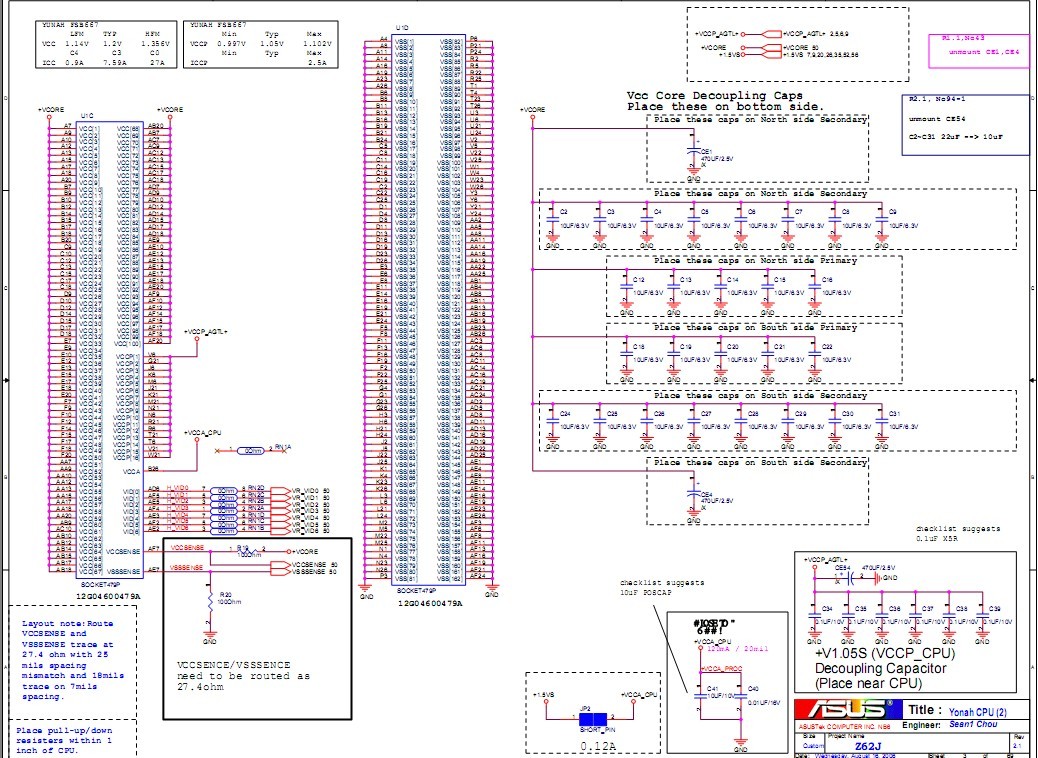1038x758 pixels.
Task: Click the VSSSENSE off-page port
Action: pos(280,571)
